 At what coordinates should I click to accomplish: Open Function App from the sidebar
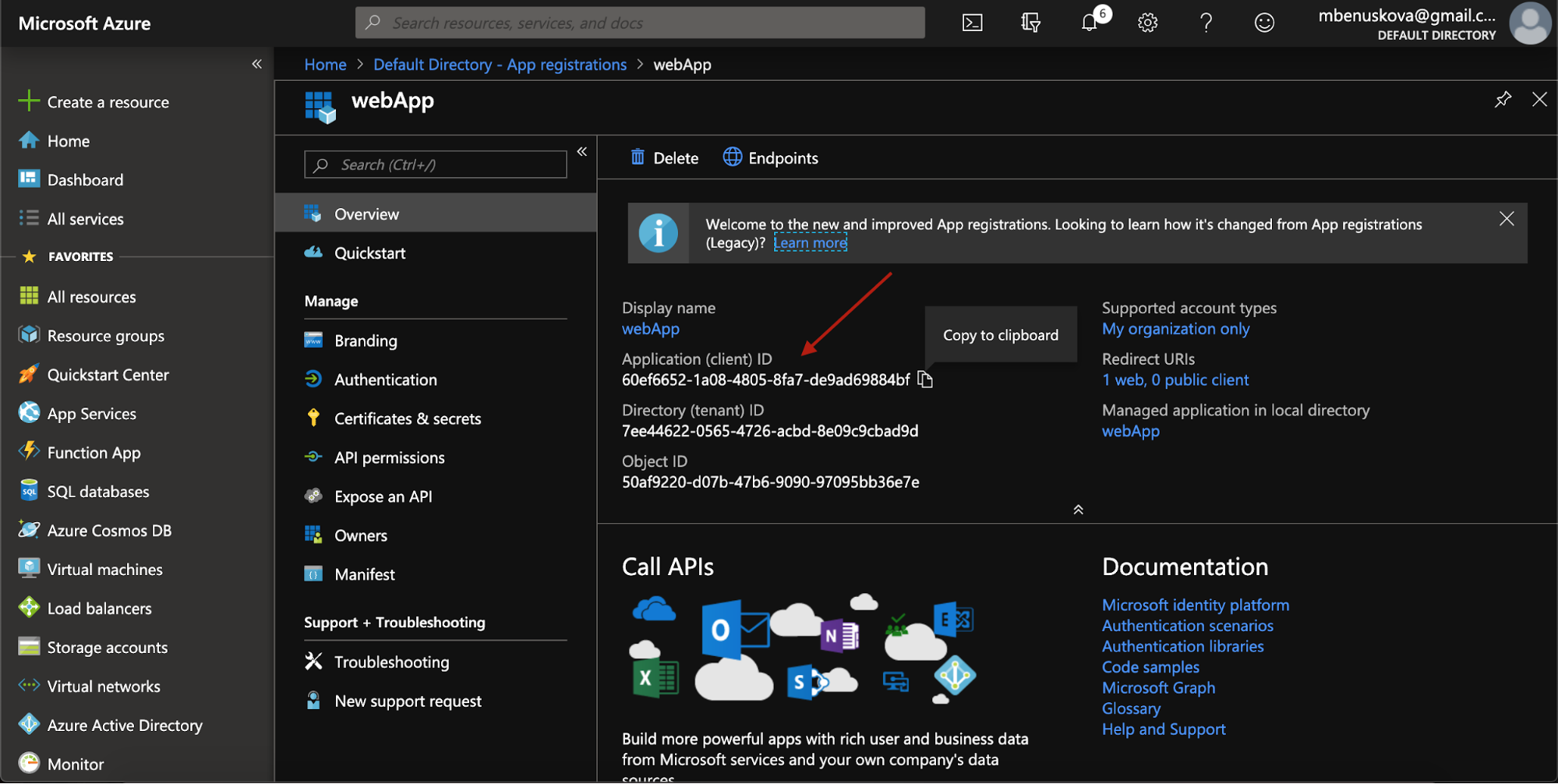click(x=94, y=452)
